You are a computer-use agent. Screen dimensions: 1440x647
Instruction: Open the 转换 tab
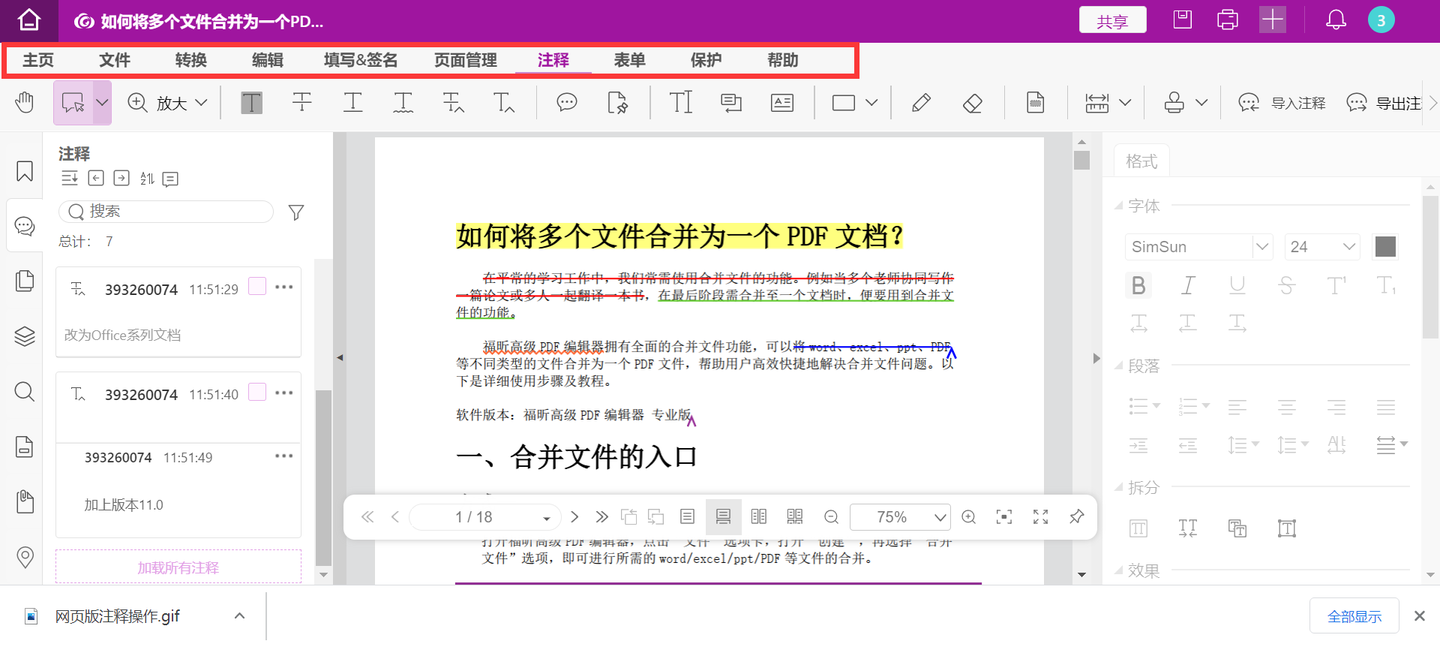point(191,60)
